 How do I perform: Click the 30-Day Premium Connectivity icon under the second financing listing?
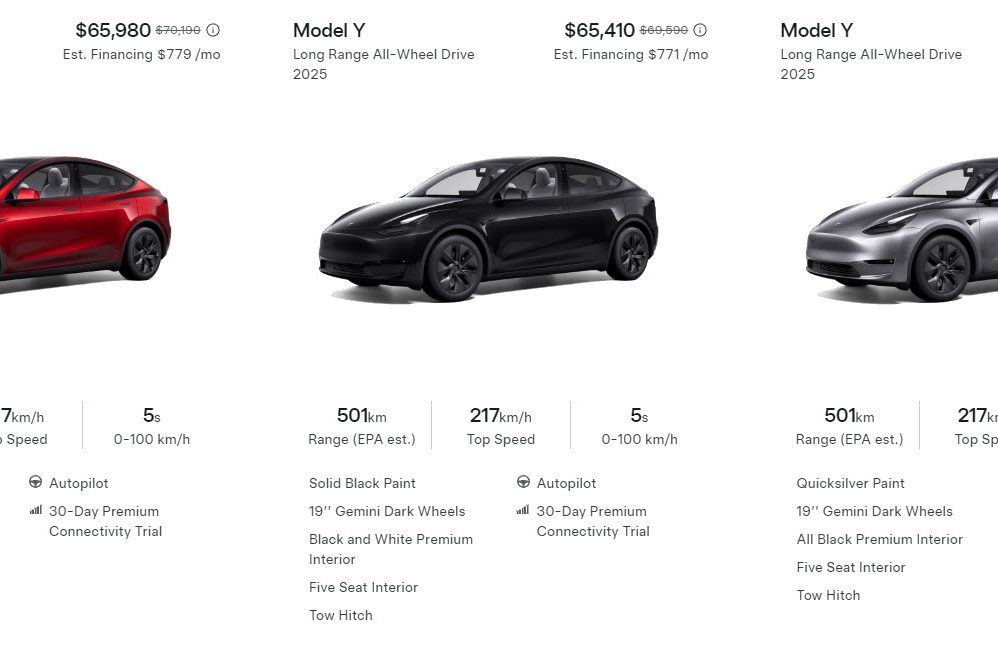(523, 511)
